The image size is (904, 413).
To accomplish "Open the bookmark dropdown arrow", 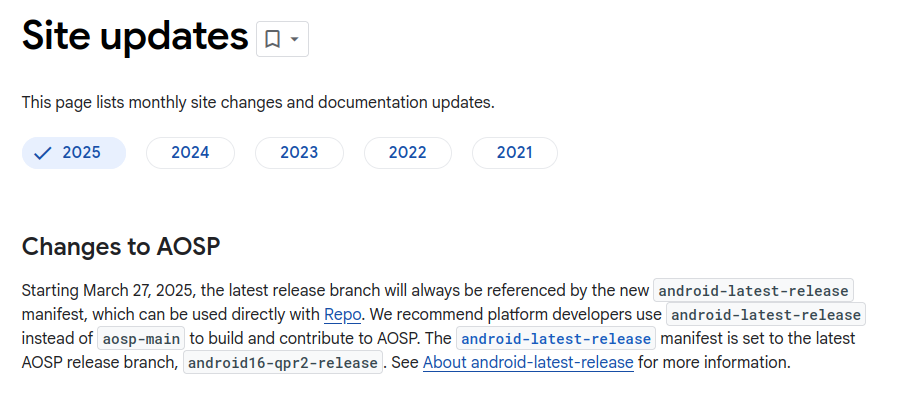I will point(294,39).
